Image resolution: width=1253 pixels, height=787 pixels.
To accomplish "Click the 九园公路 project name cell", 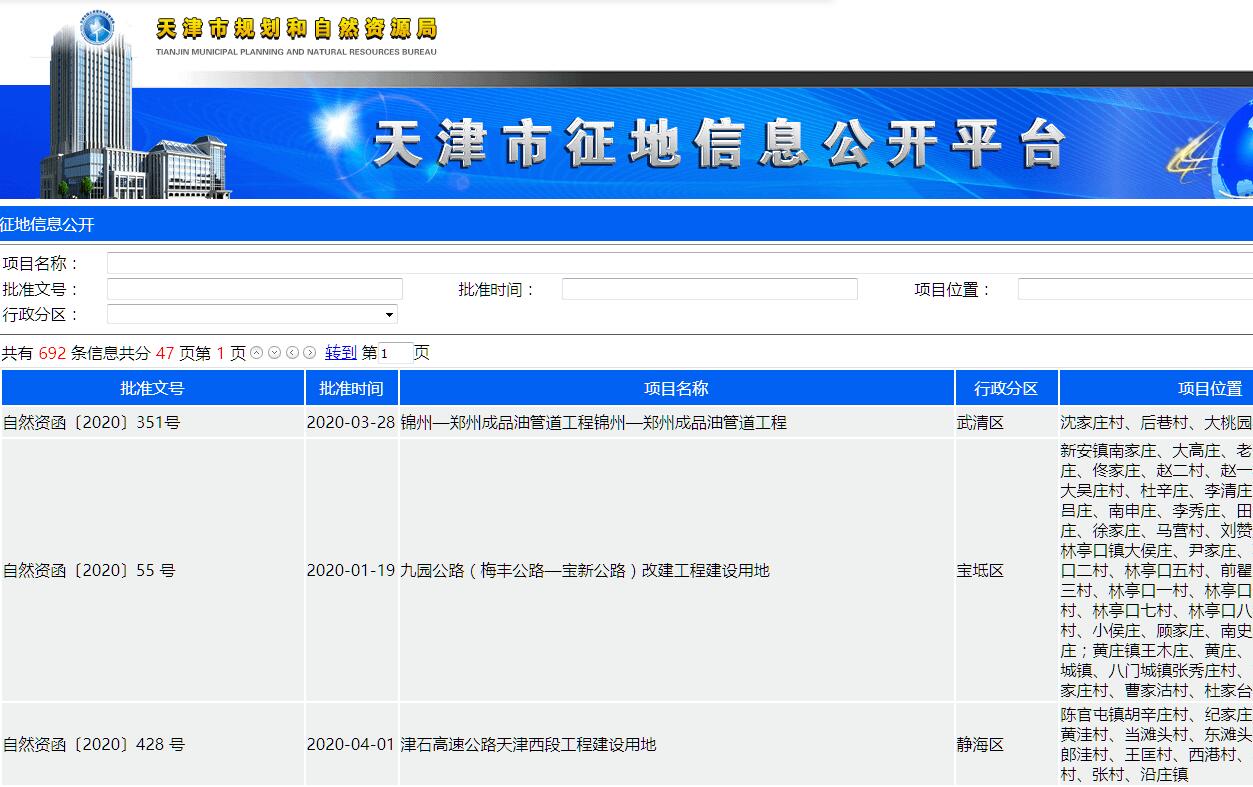I will [585, 571].
